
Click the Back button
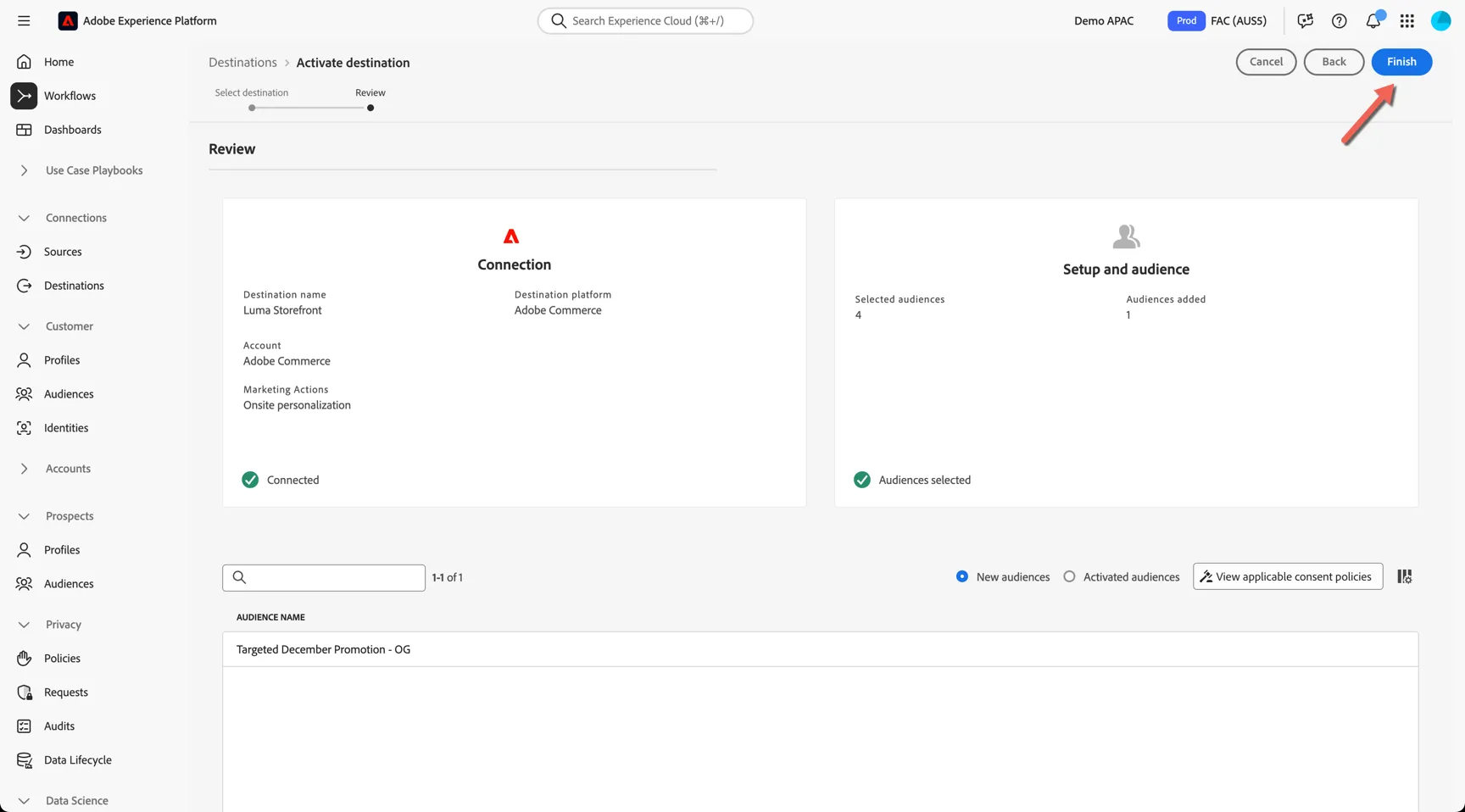pos(1334,62)
